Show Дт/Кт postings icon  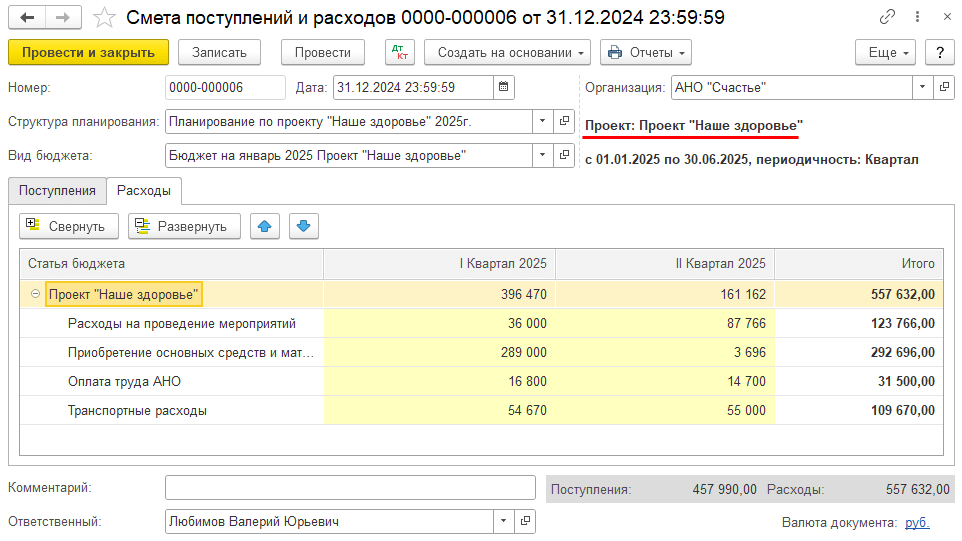(400, 53)
